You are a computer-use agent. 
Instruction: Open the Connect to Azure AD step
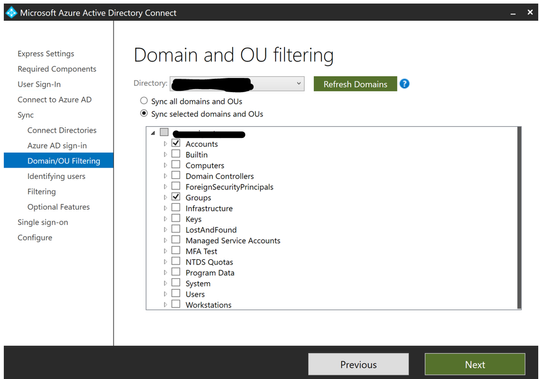point(55,100)
